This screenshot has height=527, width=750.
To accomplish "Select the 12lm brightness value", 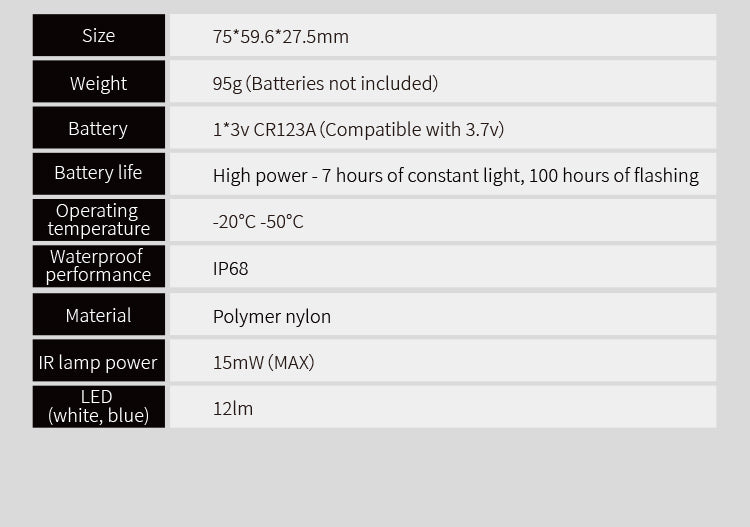I will (x=233, y=409).
